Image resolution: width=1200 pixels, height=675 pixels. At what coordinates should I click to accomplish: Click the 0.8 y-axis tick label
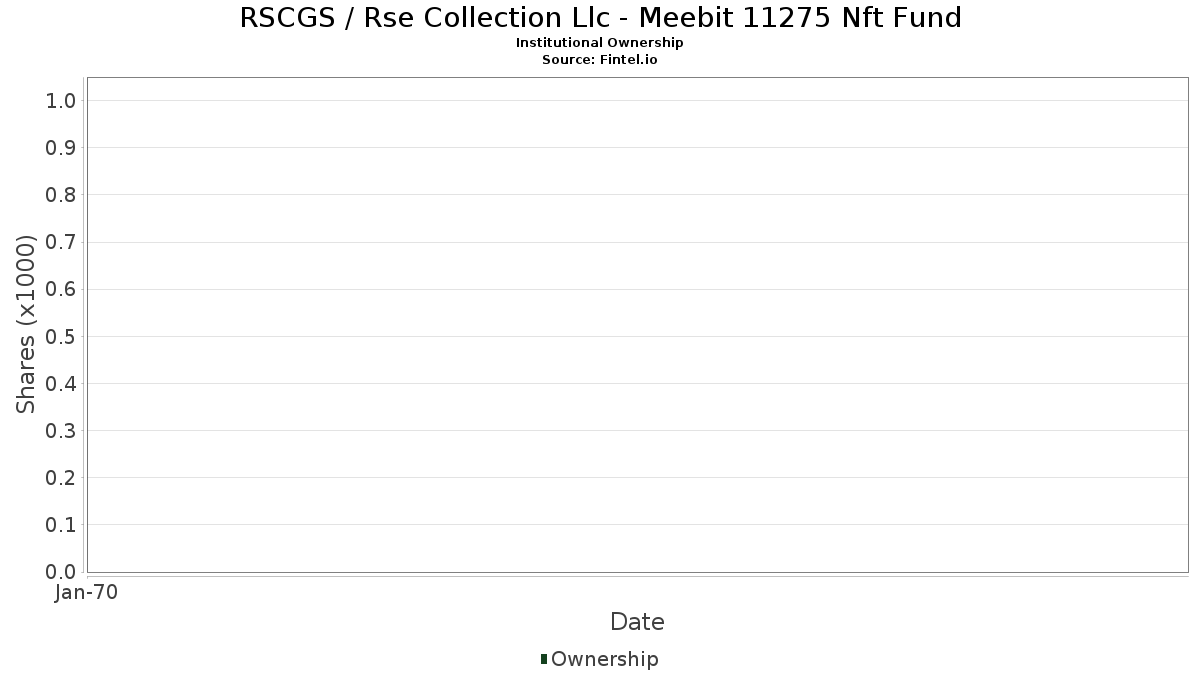pyautogui.click(x=61, y=195)
